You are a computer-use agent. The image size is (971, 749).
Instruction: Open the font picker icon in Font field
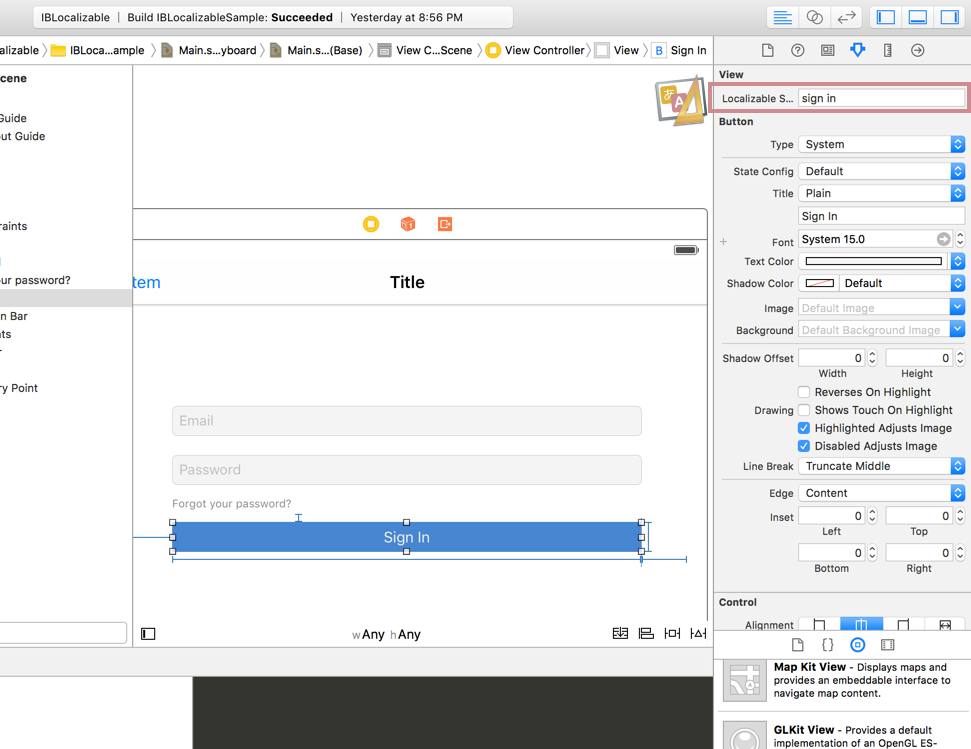(943, 239)
